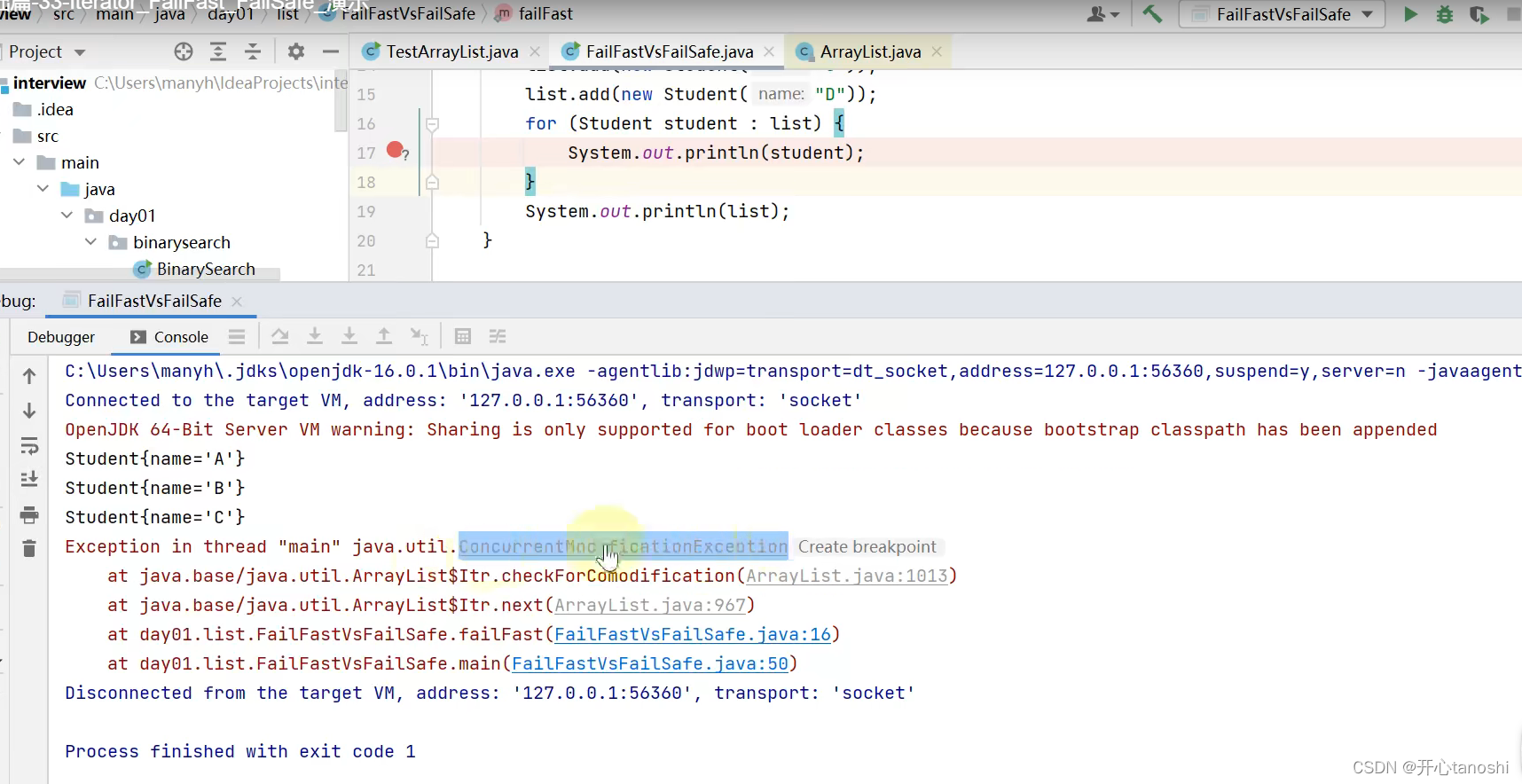Click the ConcurrentModificationException link
Viewport: 1522px width, 784px height.
point(623,546)
